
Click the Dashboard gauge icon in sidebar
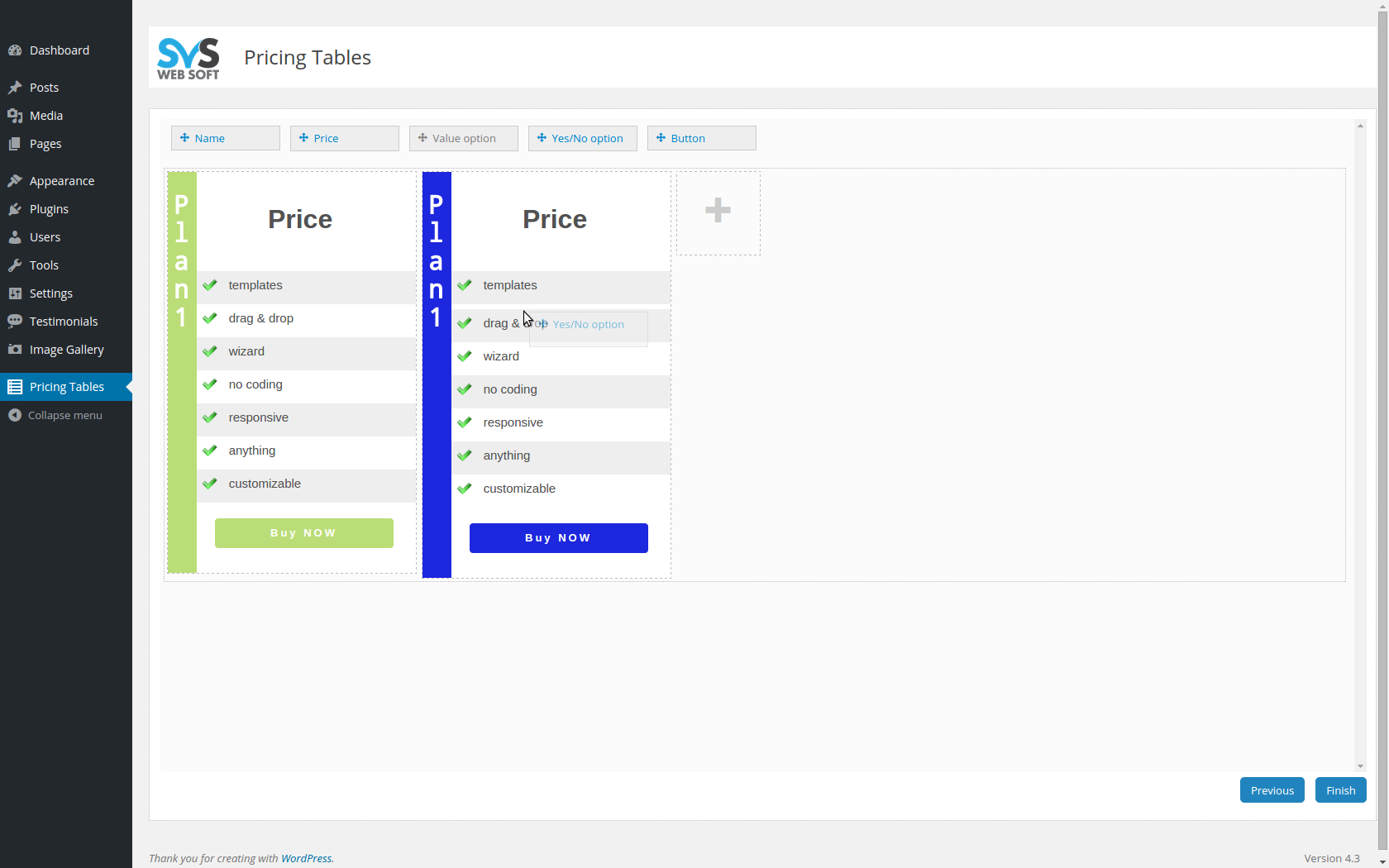(15, 50)
